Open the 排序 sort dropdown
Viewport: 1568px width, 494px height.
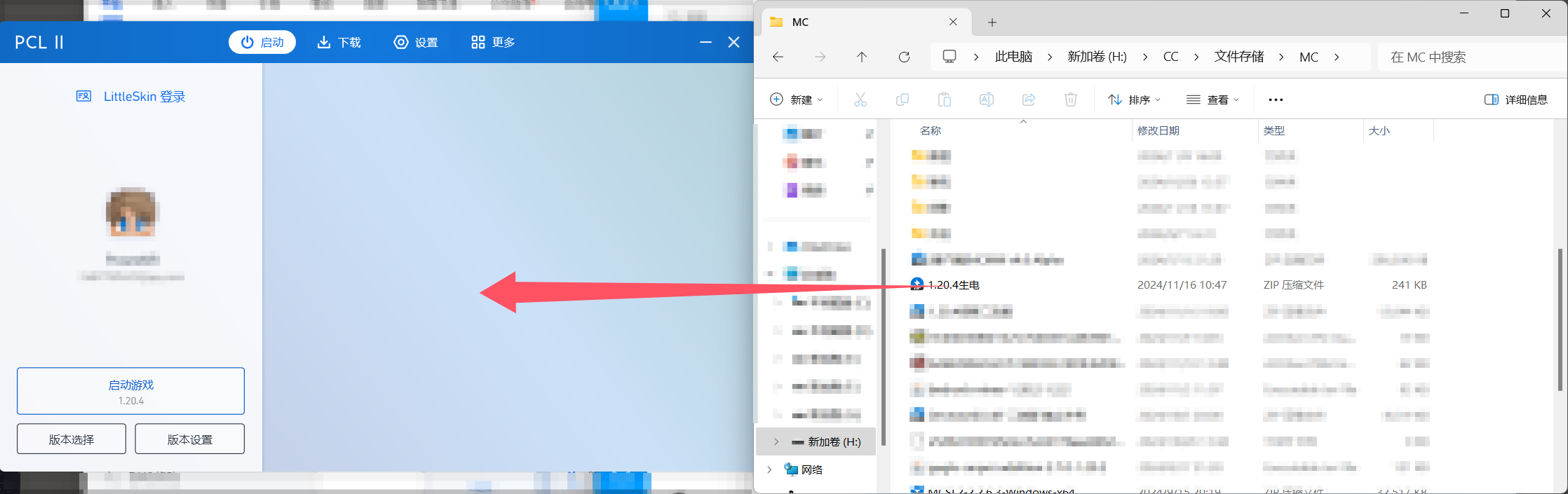tap(1134, 100)
